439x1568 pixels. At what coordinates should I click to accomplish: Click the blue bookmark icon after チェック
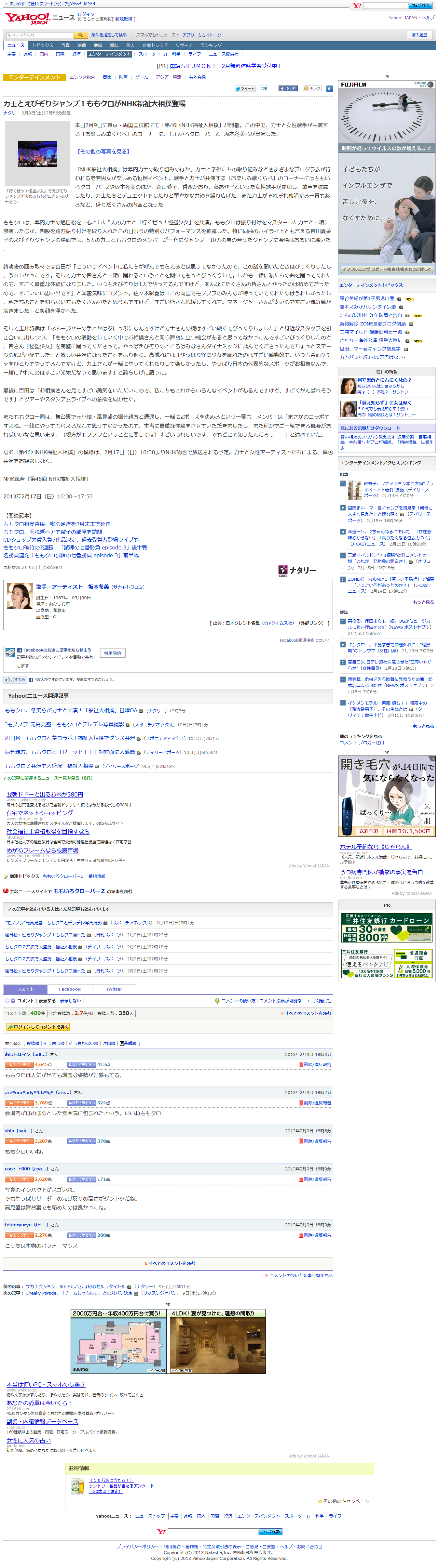[329, 89]
